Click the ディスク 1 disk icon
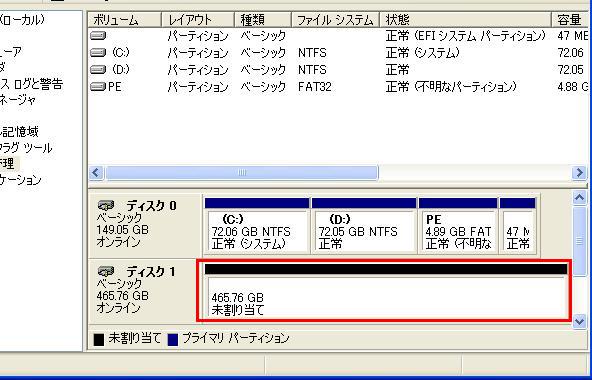The height and width of the screenshot is (380, 592). click(106, 271)
